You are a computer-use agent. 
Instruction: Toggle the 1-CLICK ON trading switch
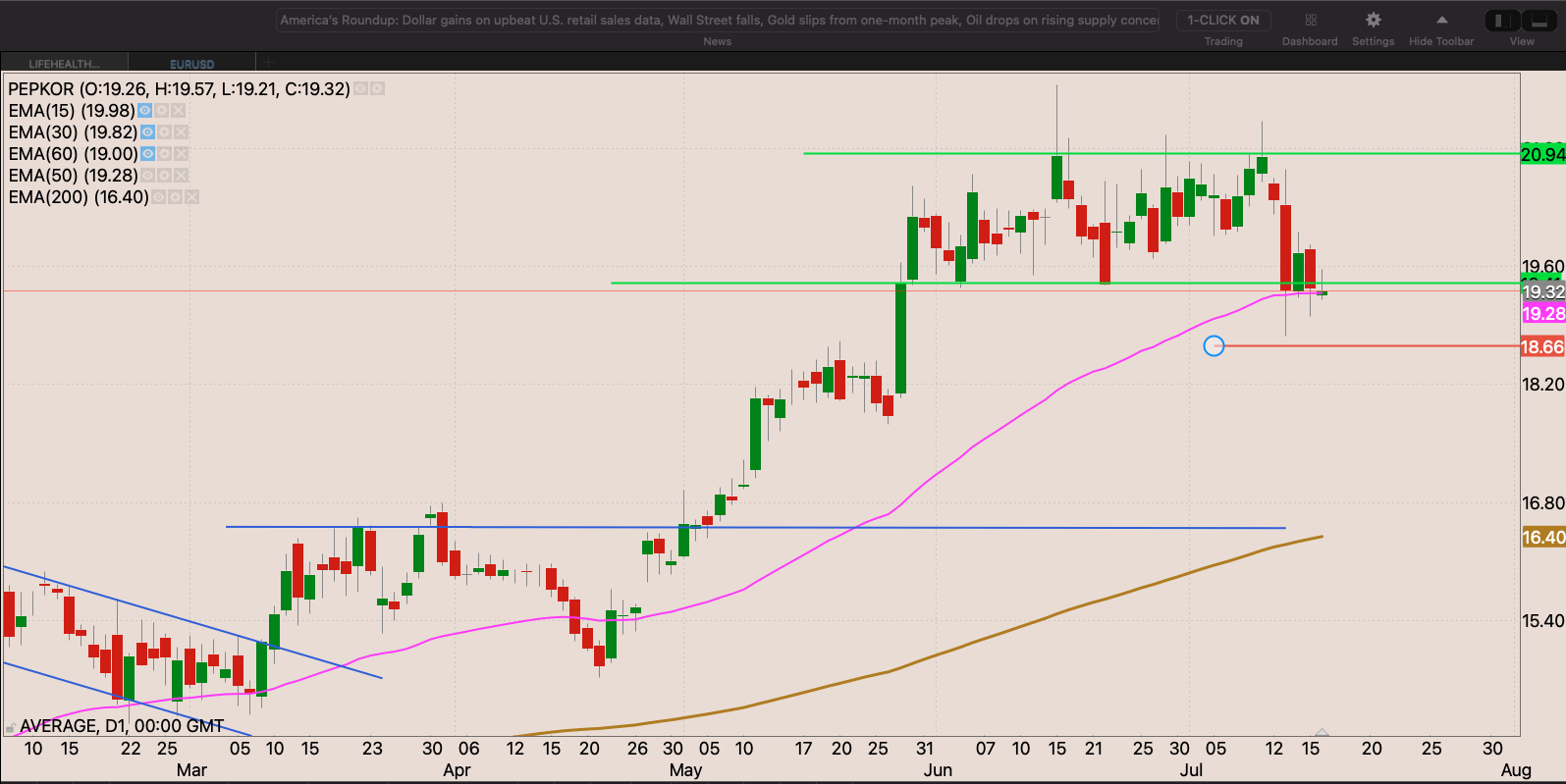click(x=1222, y=21)
